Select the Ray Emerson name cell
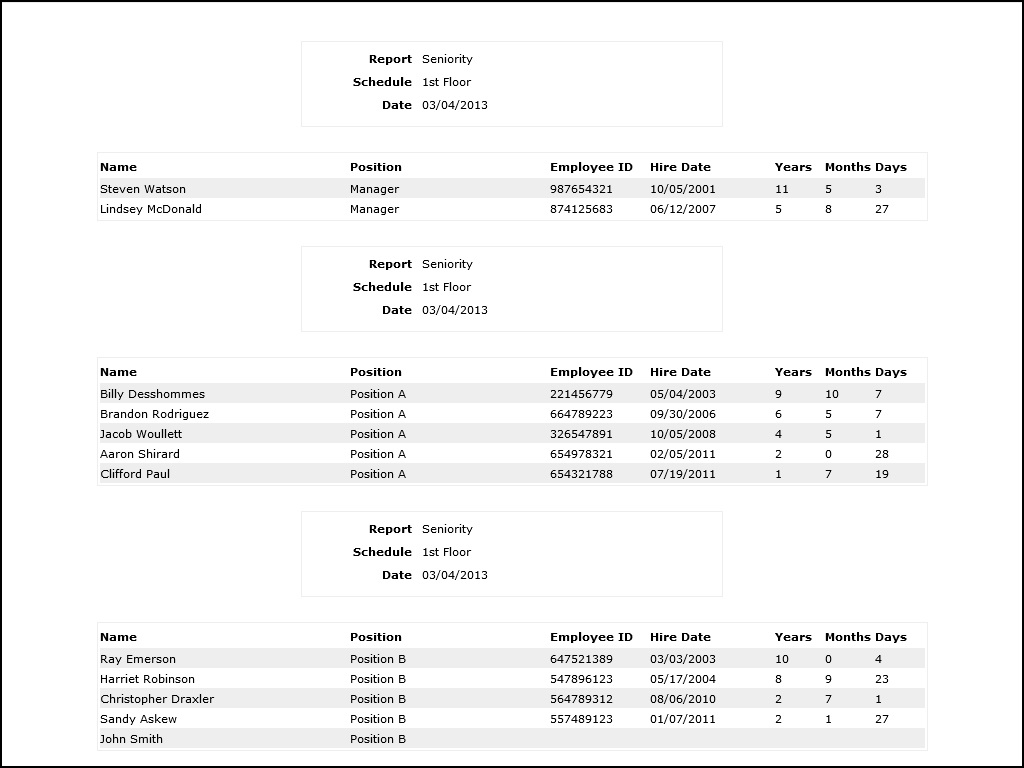Screen dimensions: 1024x768 pyautogui.click(x=138, y=659)
